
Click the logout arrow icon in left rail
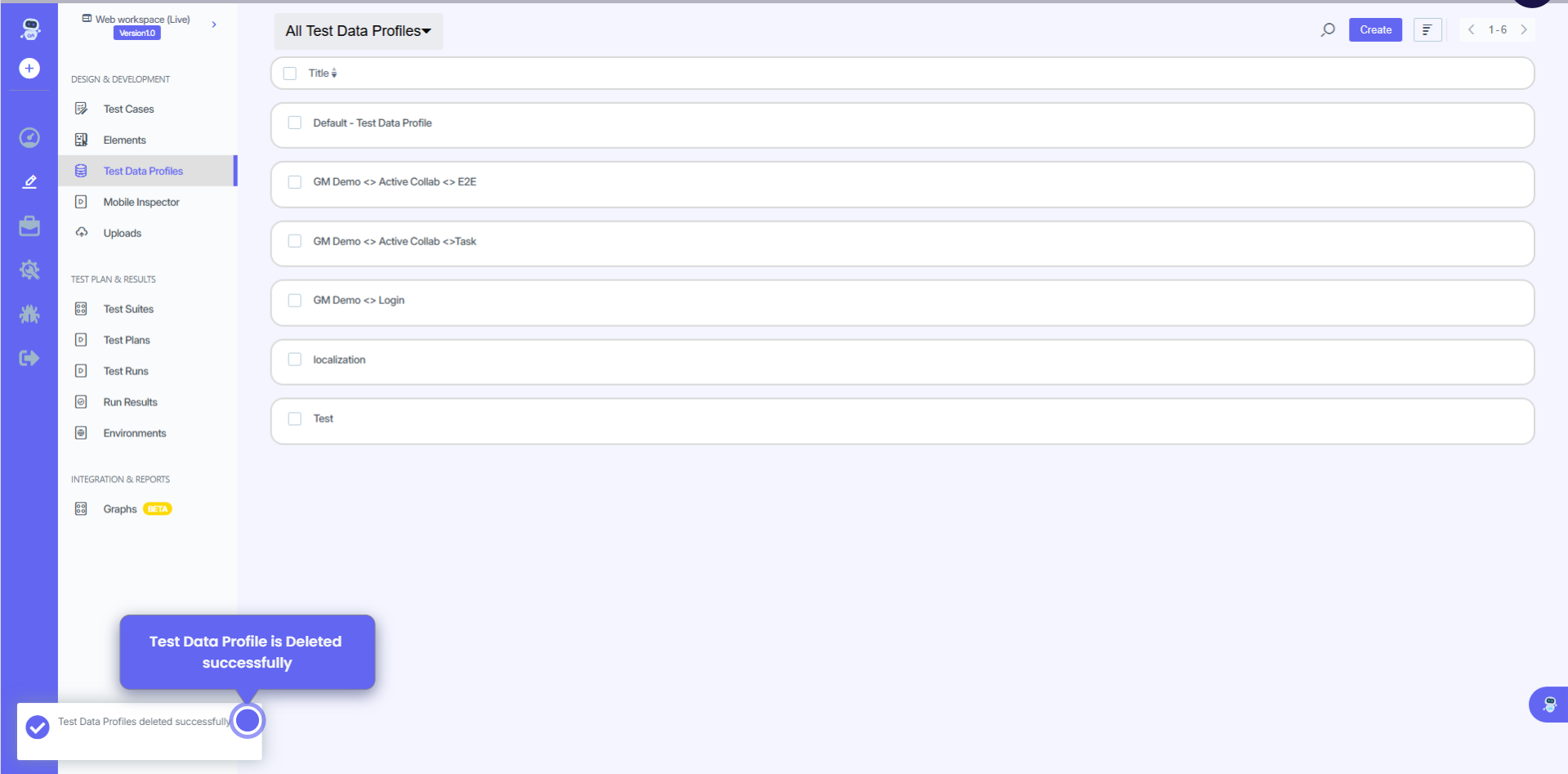tap(29, 358)
